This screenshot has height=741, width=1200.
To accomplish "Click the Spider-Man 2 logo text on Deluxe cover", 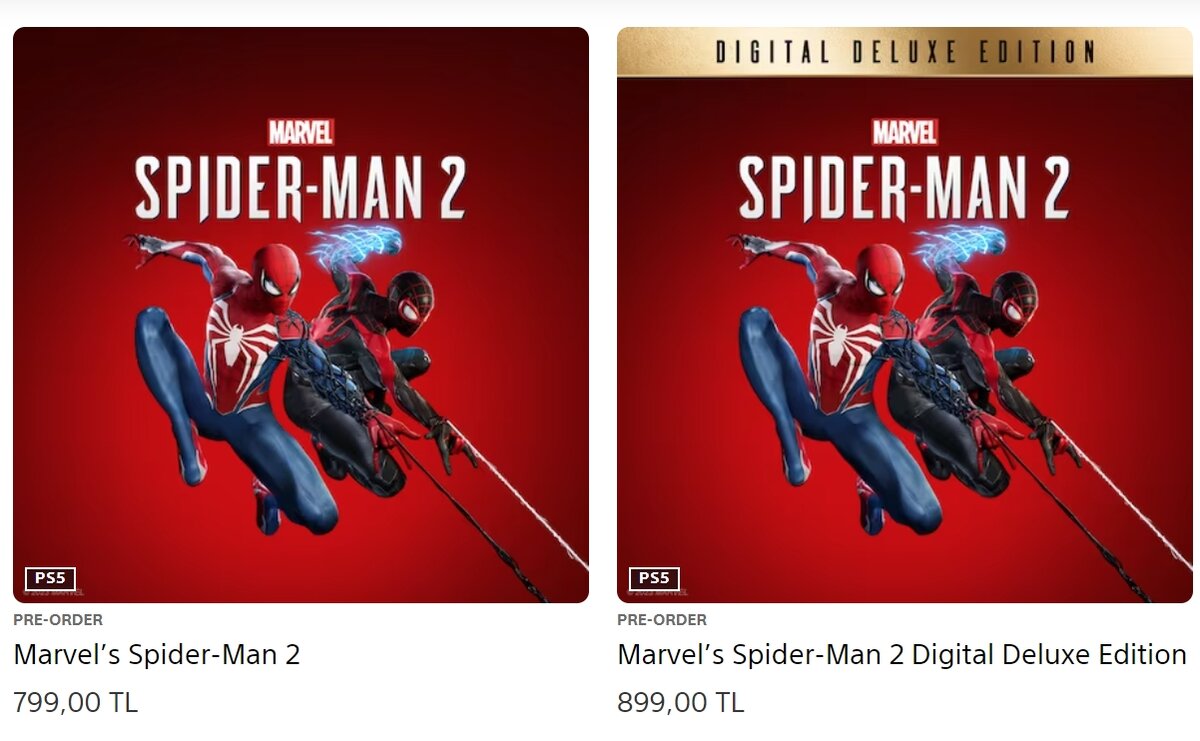I will pos(904,187).
